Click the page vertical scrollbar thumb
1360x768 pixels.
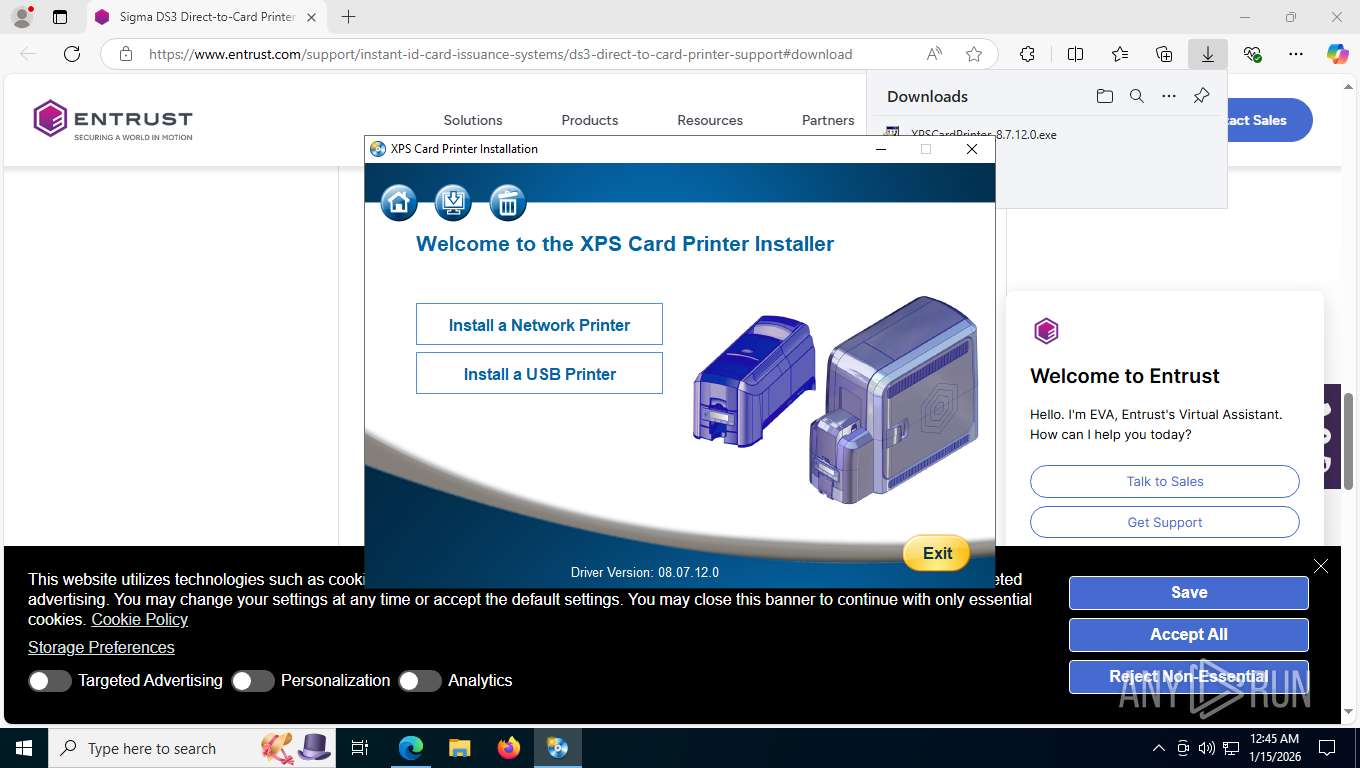[1349, 441]
